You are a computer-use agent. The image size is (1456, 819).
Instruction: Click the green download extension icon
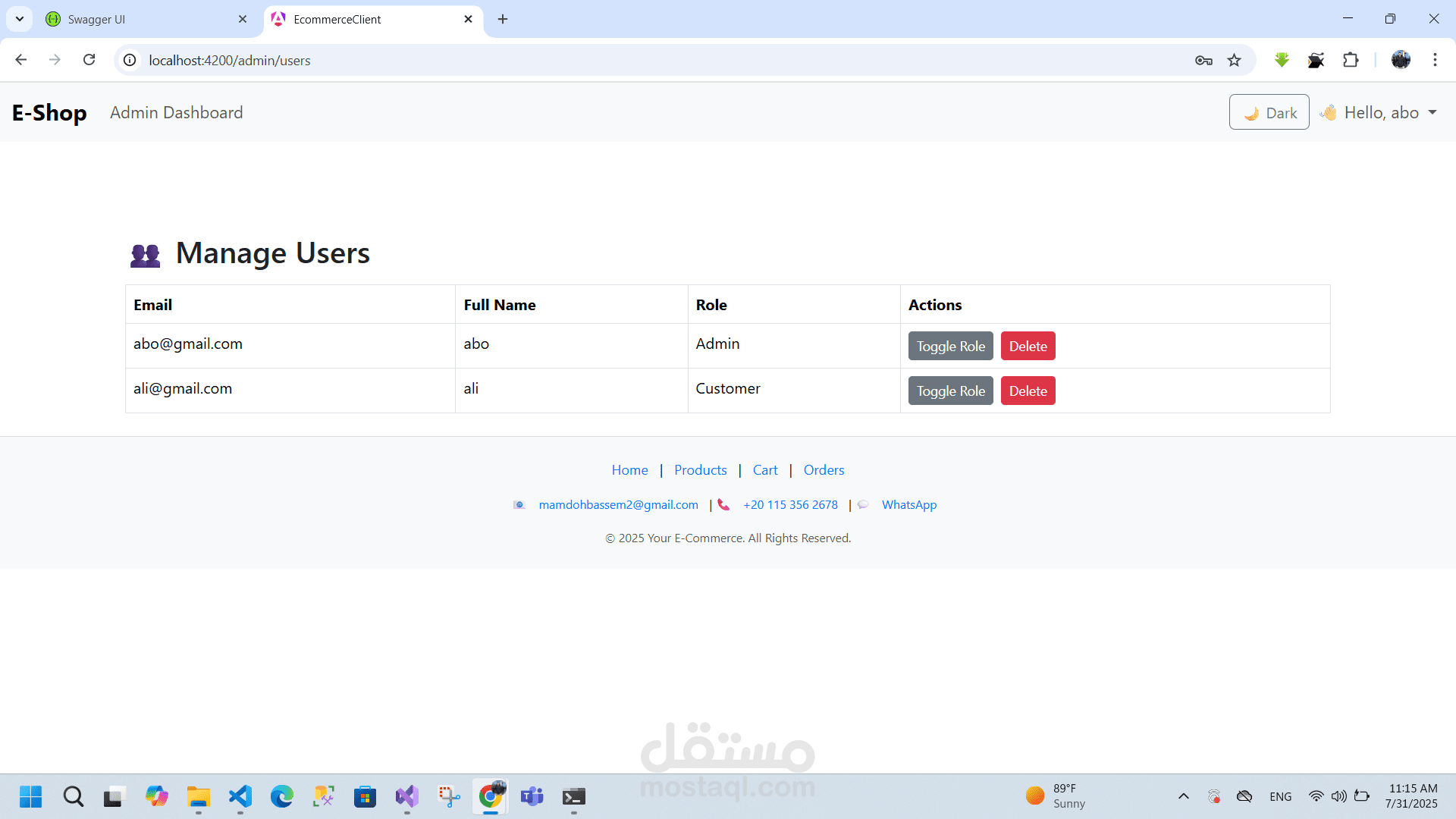[1282, 60]
